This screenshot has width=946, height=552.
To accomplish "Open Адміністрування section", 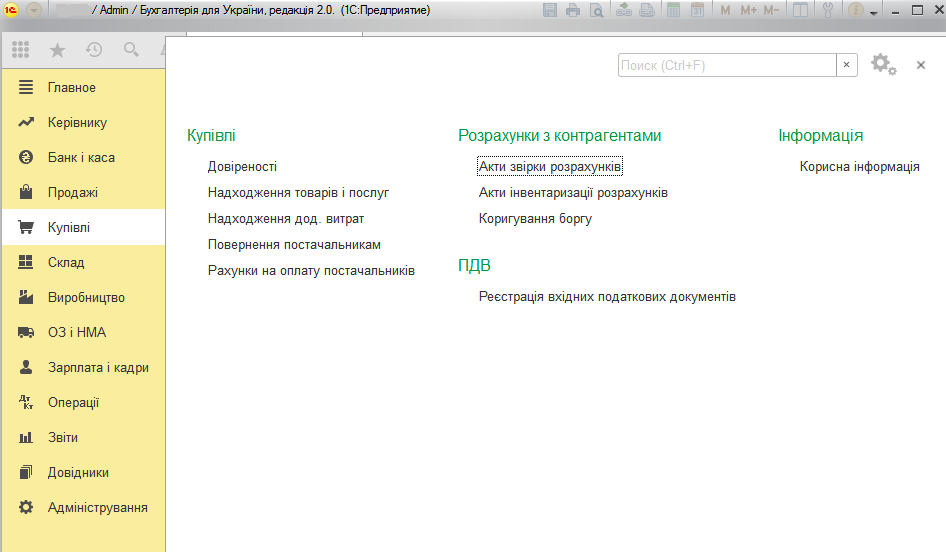I will click(x=84, y=507).
